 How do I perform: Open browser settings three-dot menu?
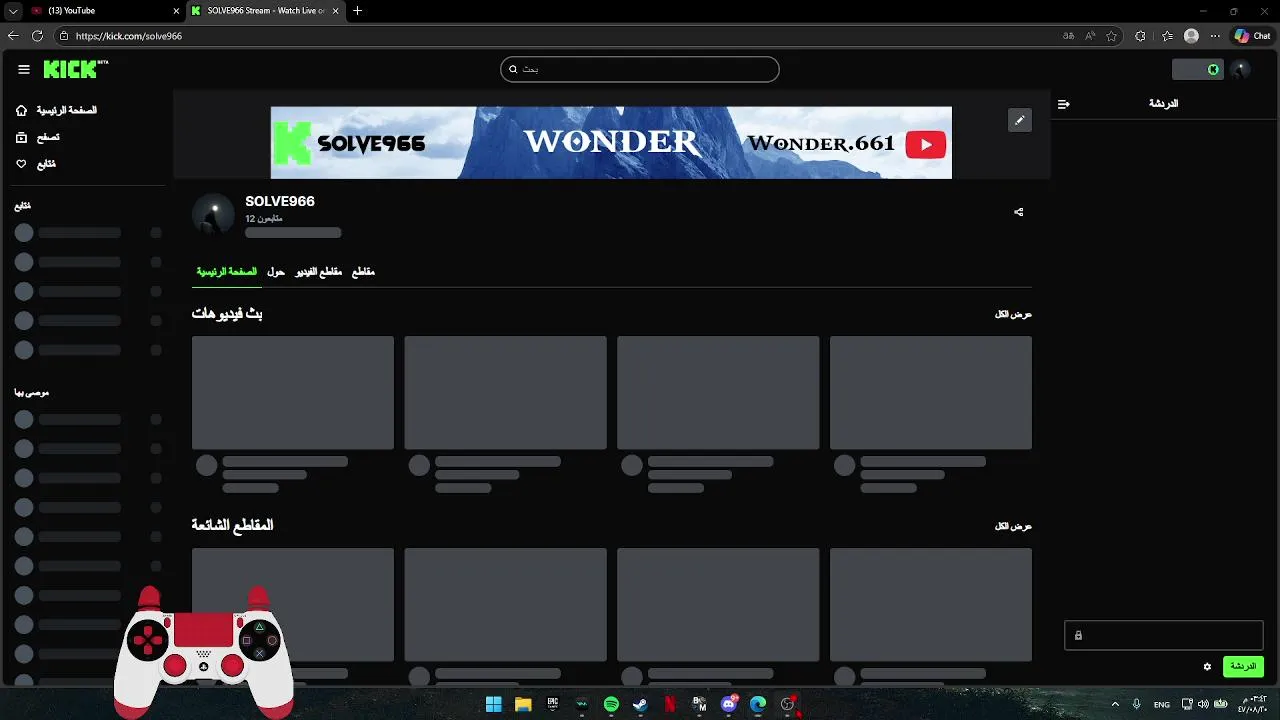[x=1215, y=36]
